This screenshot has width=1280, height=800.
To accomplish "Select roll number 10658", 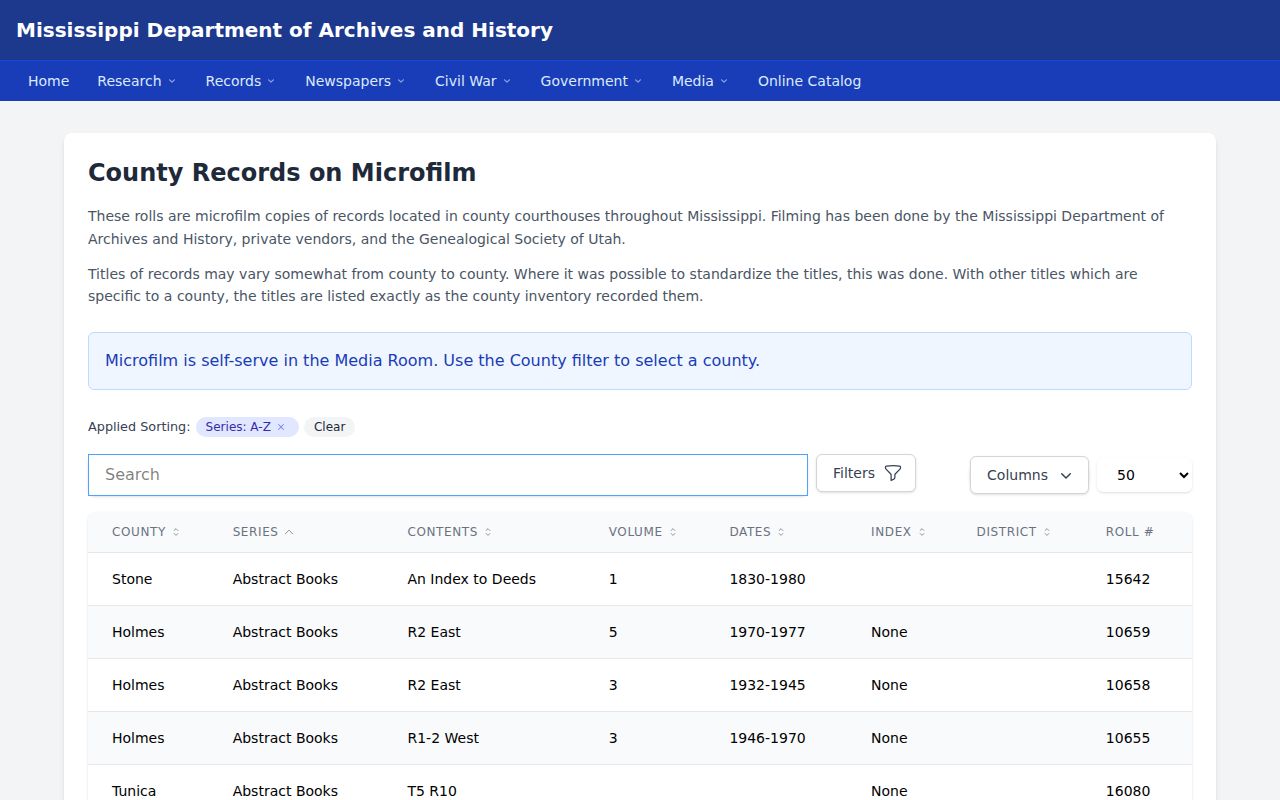I will pyautogui.click(x=1128, y=685).
